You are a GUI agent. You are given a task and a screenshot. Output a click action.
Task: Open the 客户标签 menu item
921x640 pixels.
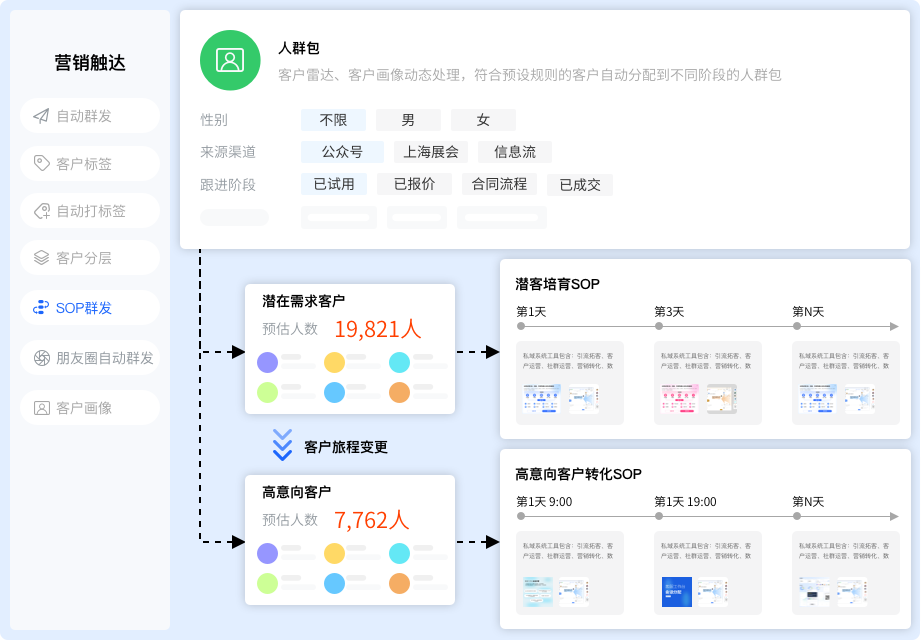(90, 163)
